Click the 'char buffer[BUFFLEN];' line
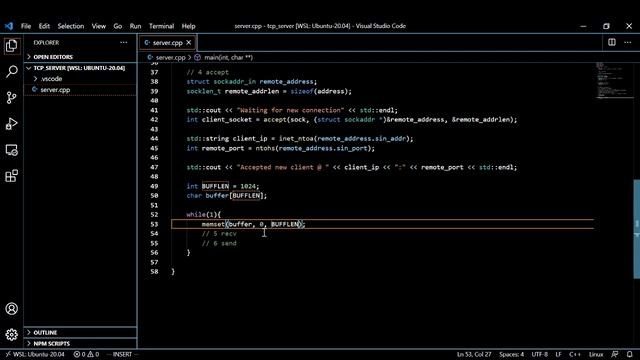Viewport: 640px width, 360px height. pyautogui.click(x=227, y=196)
